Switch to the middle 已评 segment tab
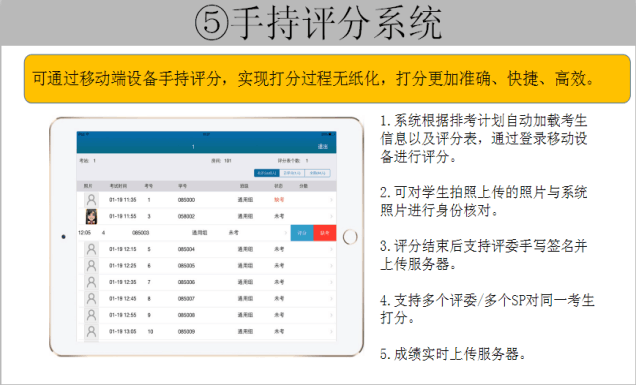This screenshot has width=636, height=385. 292,173
